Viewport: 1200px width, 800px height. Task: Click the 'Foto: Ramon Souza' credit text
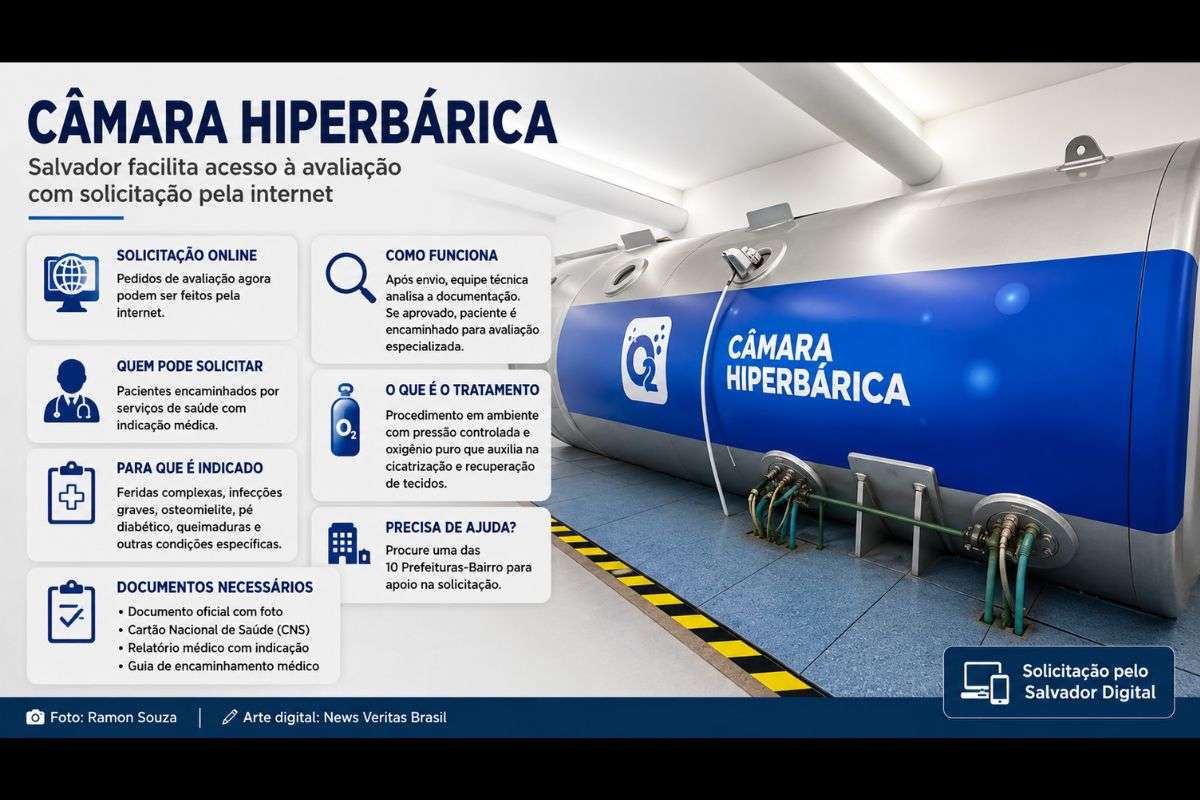(x=113, y=717)
